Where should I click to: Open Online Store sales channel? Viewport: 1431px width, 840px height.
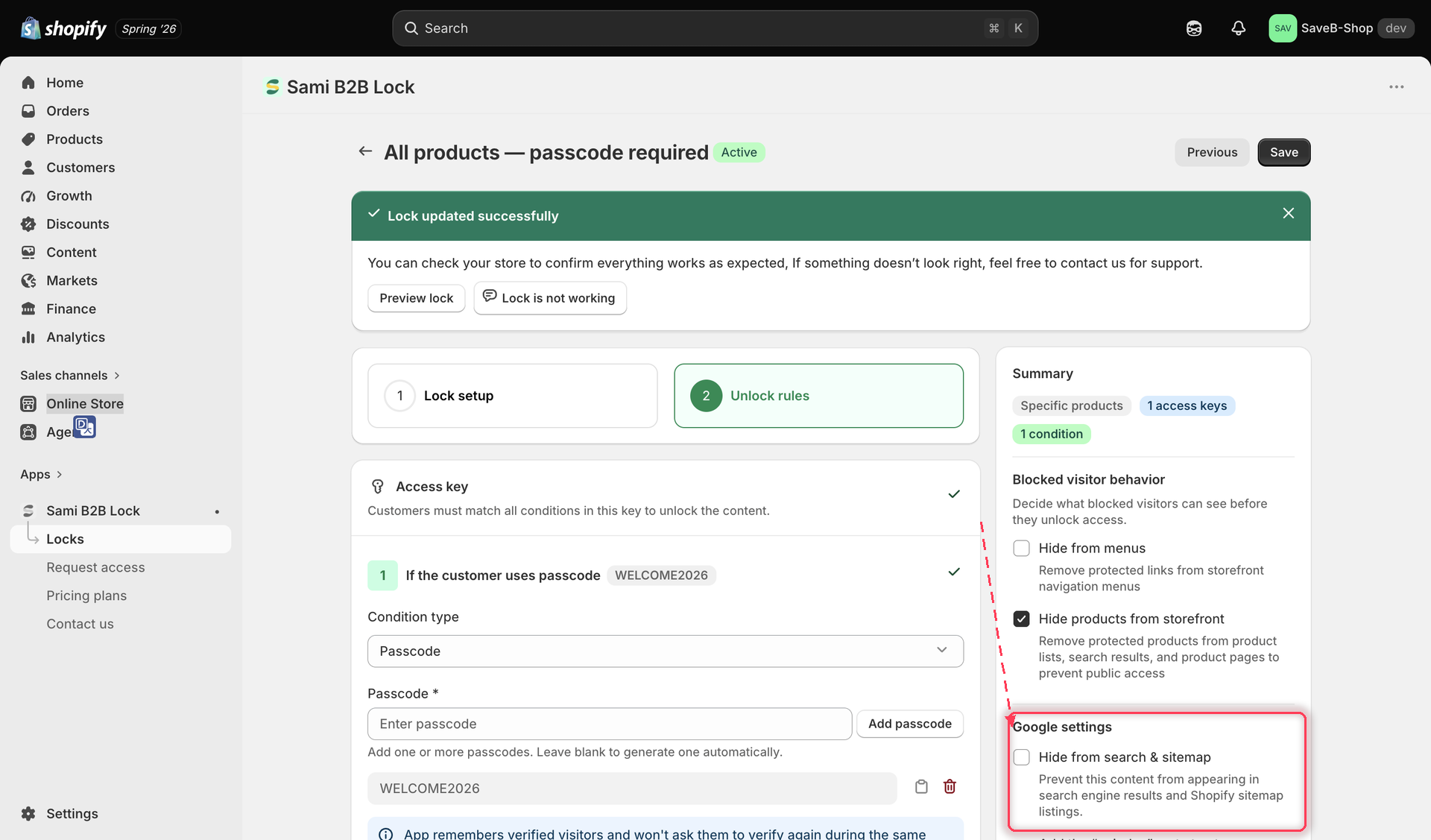click(x=84, y=404)
